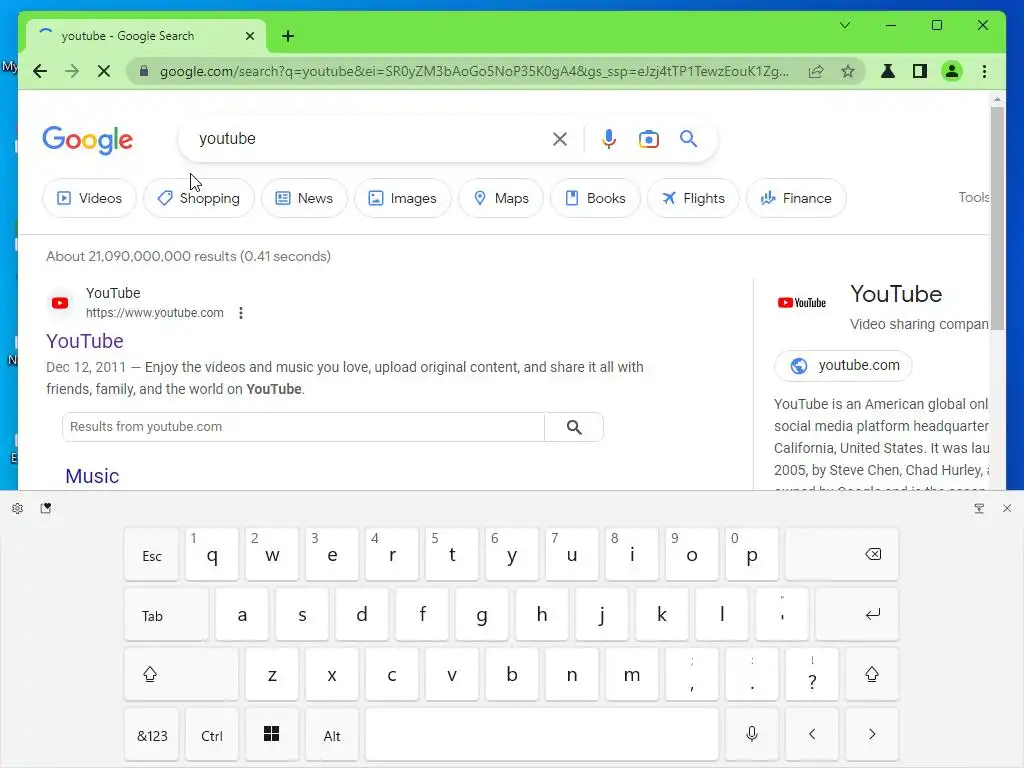Viewport: 1024px width, 768px height.
Task: Share this page from the address bar
Action: tap(816, 71)
